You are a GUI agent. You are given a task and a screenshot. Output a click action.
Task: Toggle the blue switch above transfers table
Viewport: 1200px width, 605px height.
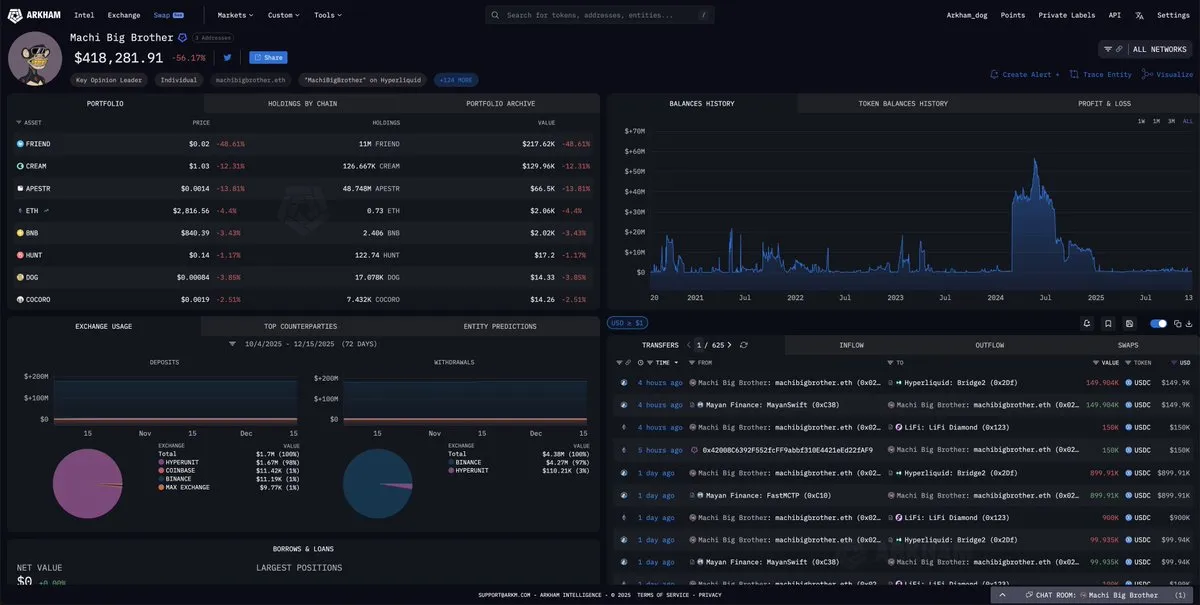click(x=1159, y=323)
